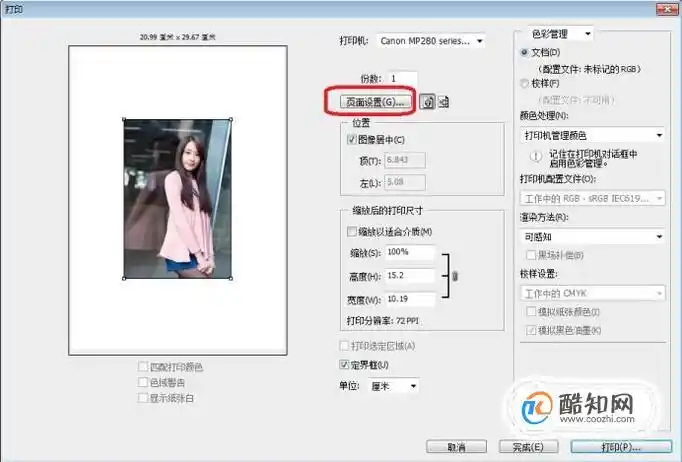682x462 pixels.
Task: Toggle 黑场补偿(B) checkbox
Action: point(531,255)
